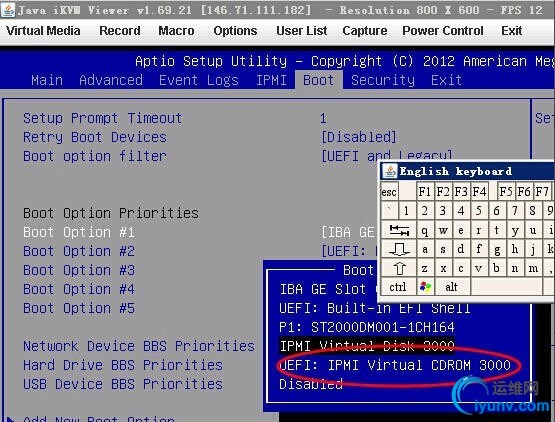Image resolution: width=555 pixels, height=422 pixels.
Task: Click the 5 key on virtual keyboard
Action: [x=479, y=211]
